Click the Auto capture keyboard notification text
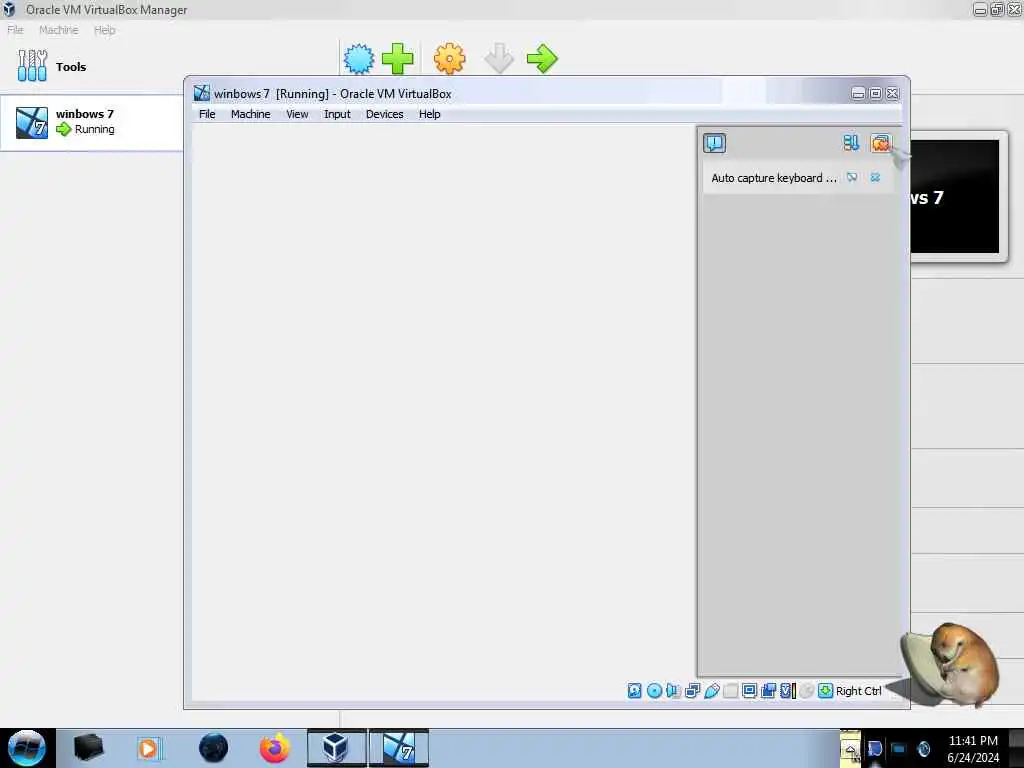The image size is (1024, 768). (773, 178)
